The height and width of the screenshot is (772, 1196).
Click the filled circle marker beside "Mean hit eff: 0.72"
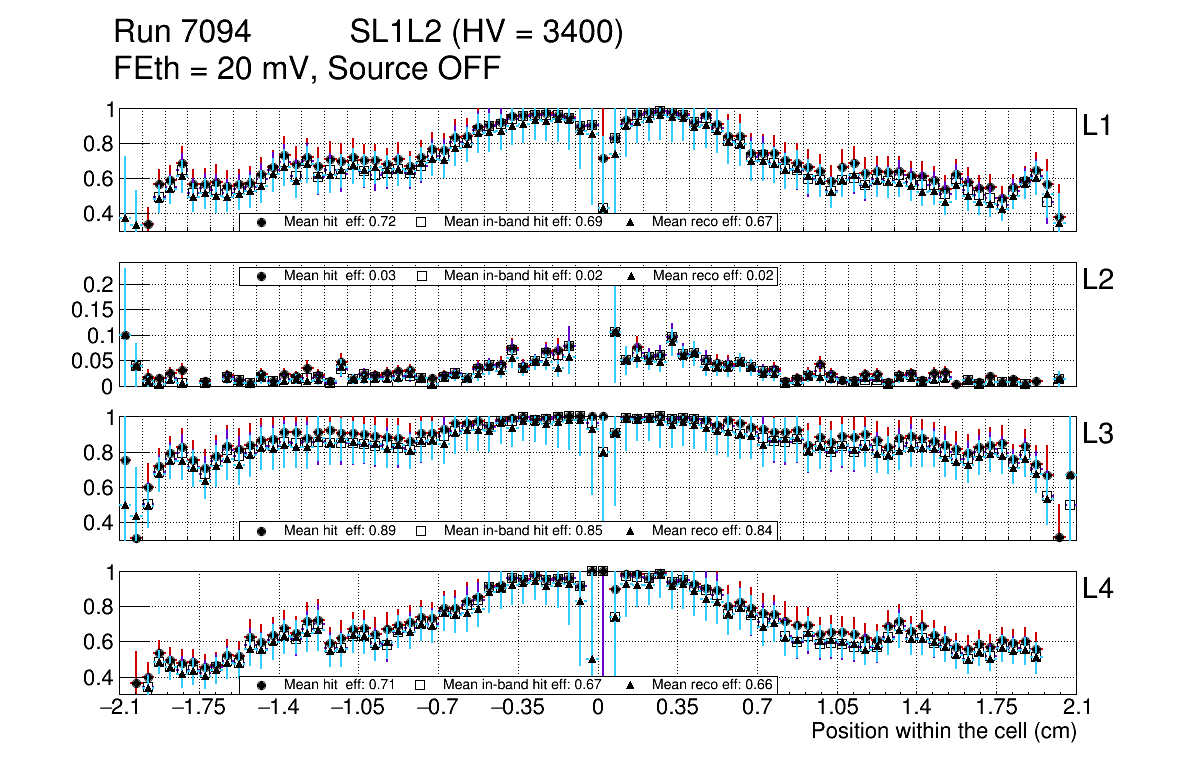(x=262, y=222)
